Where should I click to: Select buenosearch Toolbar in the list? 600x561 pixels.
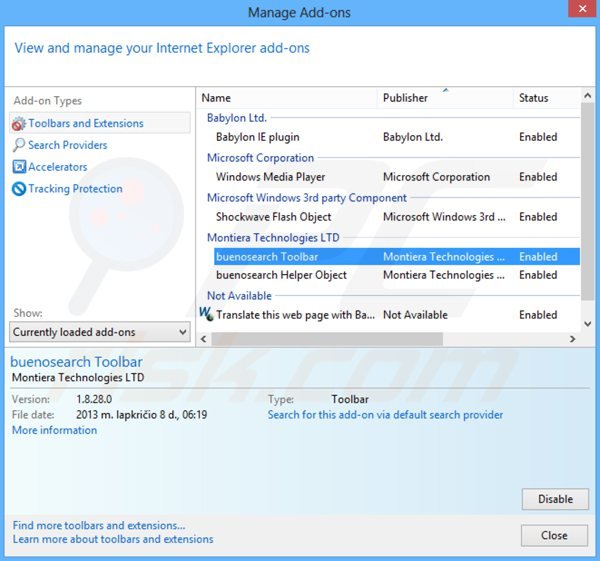(x=267, y=257)
